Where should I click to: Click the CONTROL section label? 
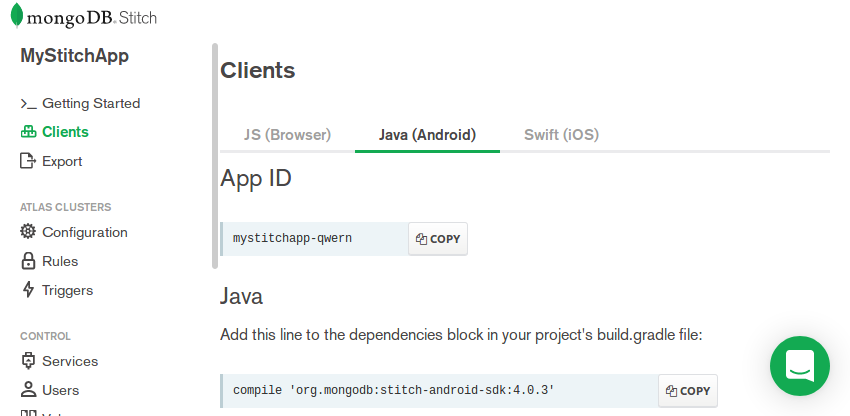46,336
